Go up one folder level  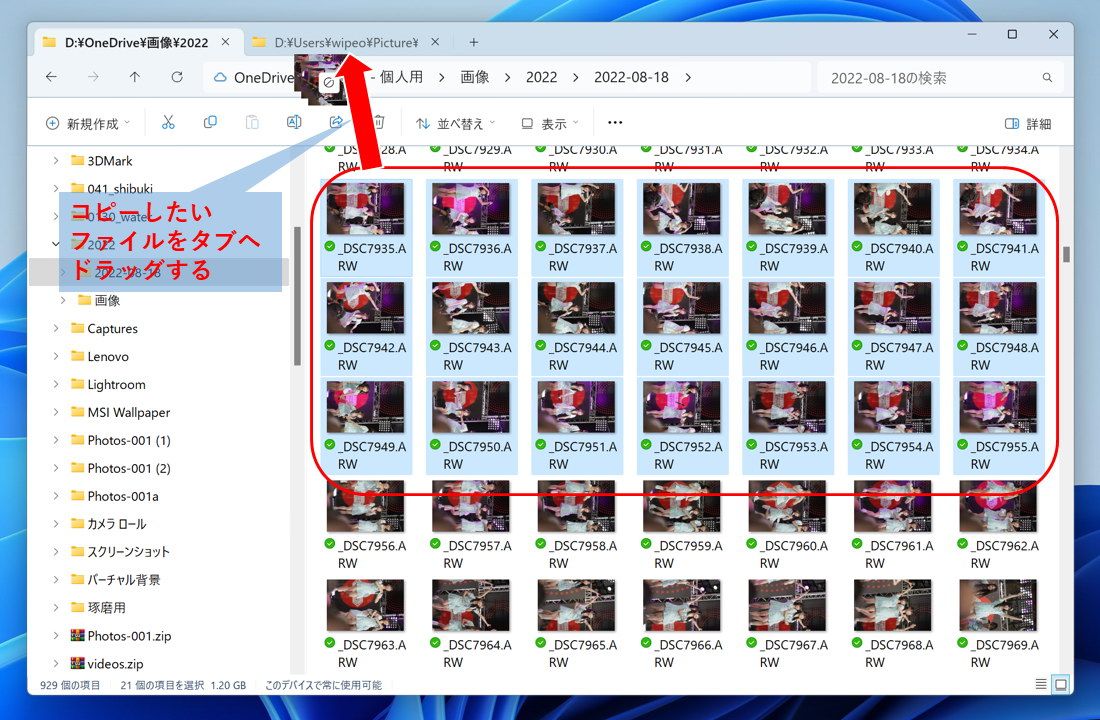[x=135, y=77]
